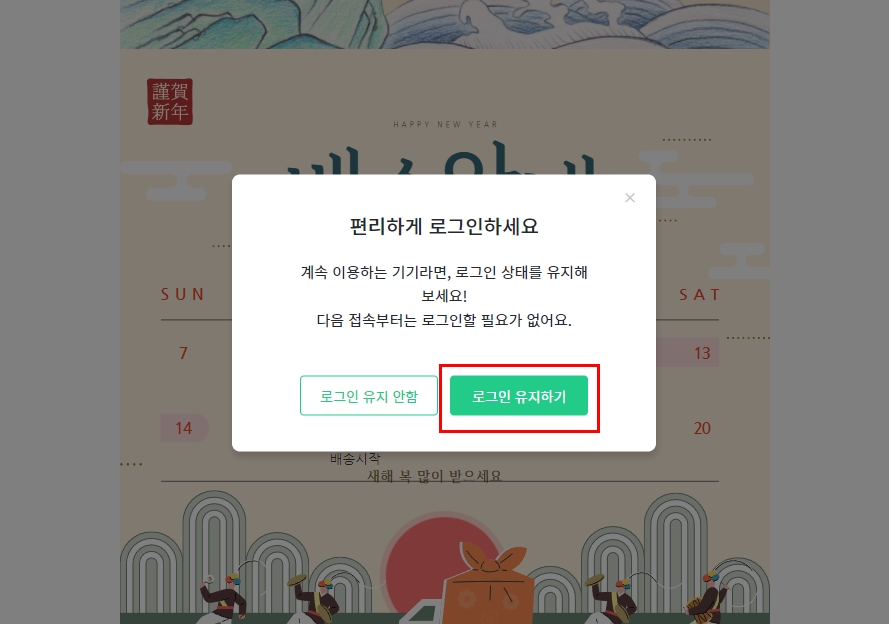Click the dancing drummer figure at bottom left
Viewport: 889px width, 624px height.
[x=224, y=598]
